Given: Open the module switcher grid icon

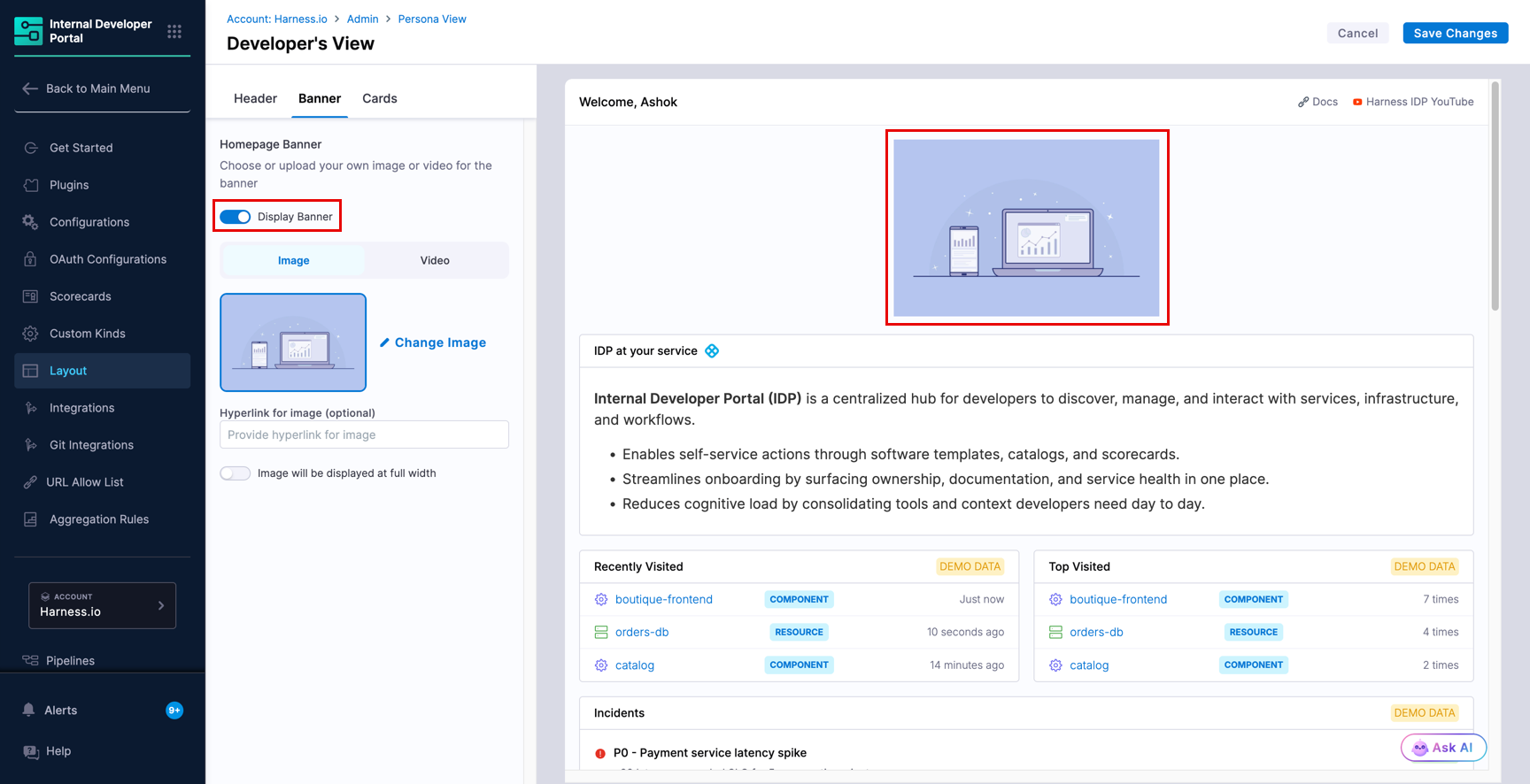Looking at the screenshot, I should coord(174,31).
